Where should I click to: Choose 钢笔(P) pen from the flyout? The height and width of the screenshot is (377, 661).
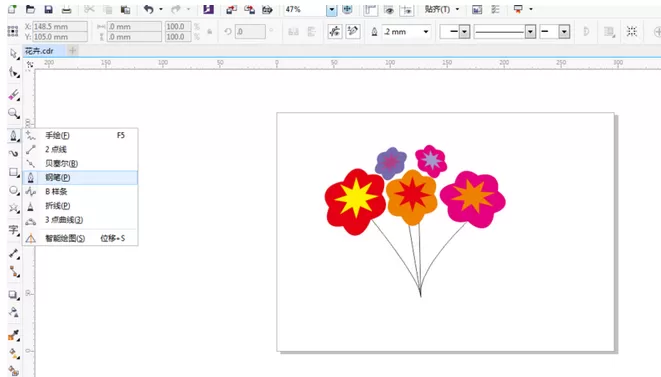(x=80, y=178)
